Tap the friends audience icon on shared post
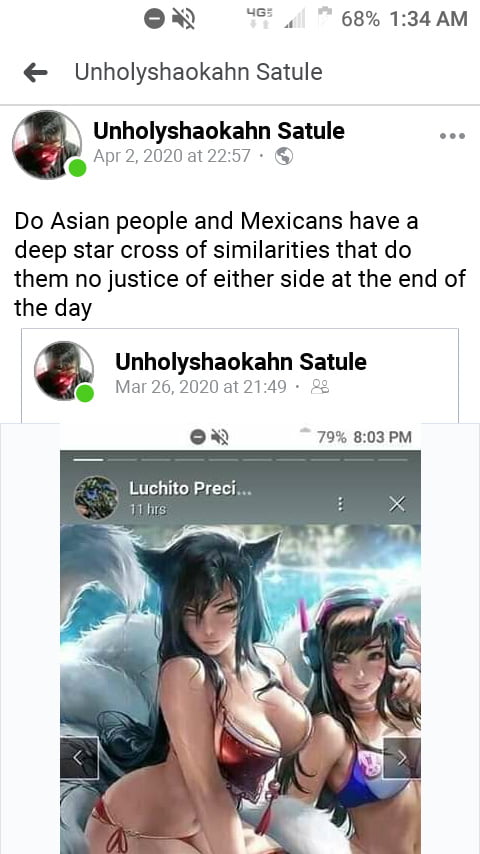The width and height of the screenshot is (480, 854). pyautogui.click(x=320, y=387)
